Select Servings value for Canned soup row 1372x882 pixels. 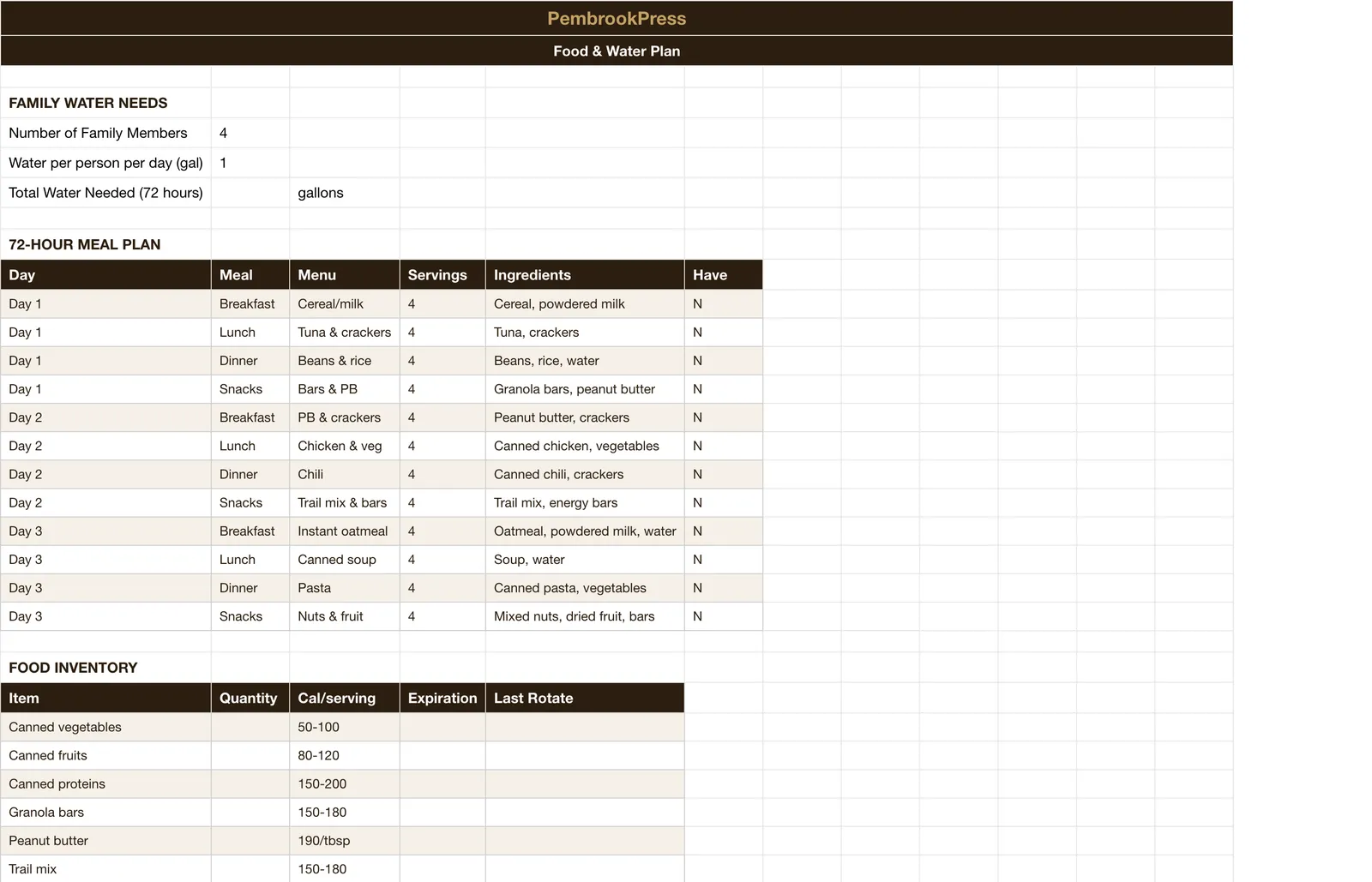442,560
